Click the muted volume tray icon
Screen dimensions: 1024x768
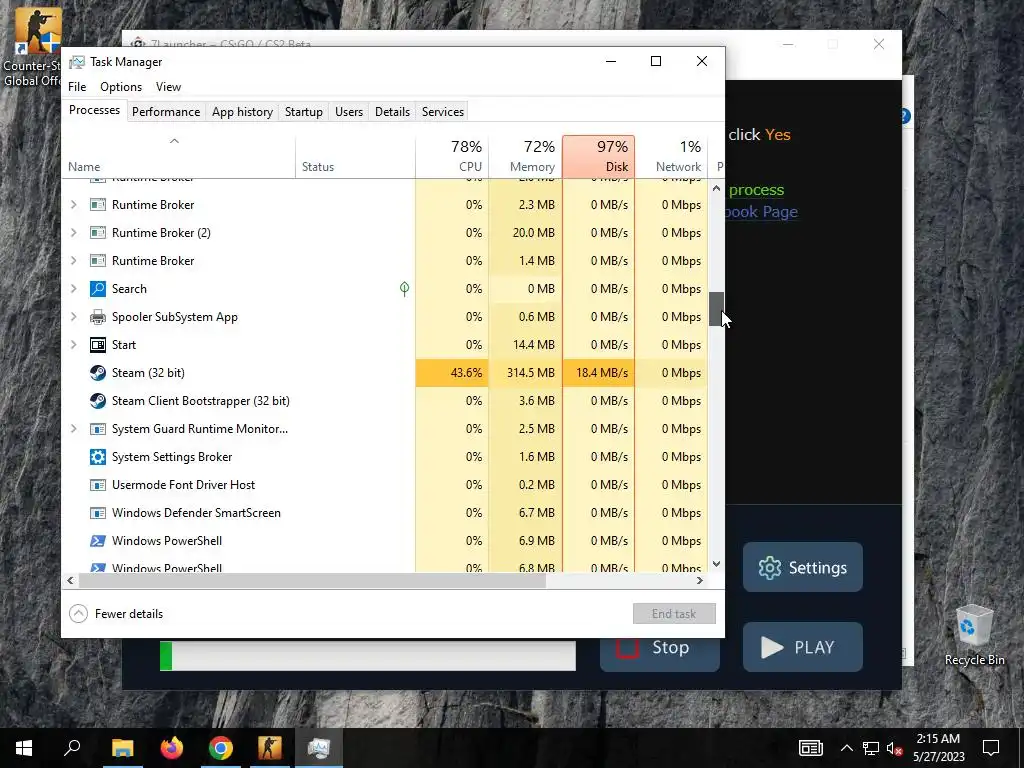click(x=895, y=748)
